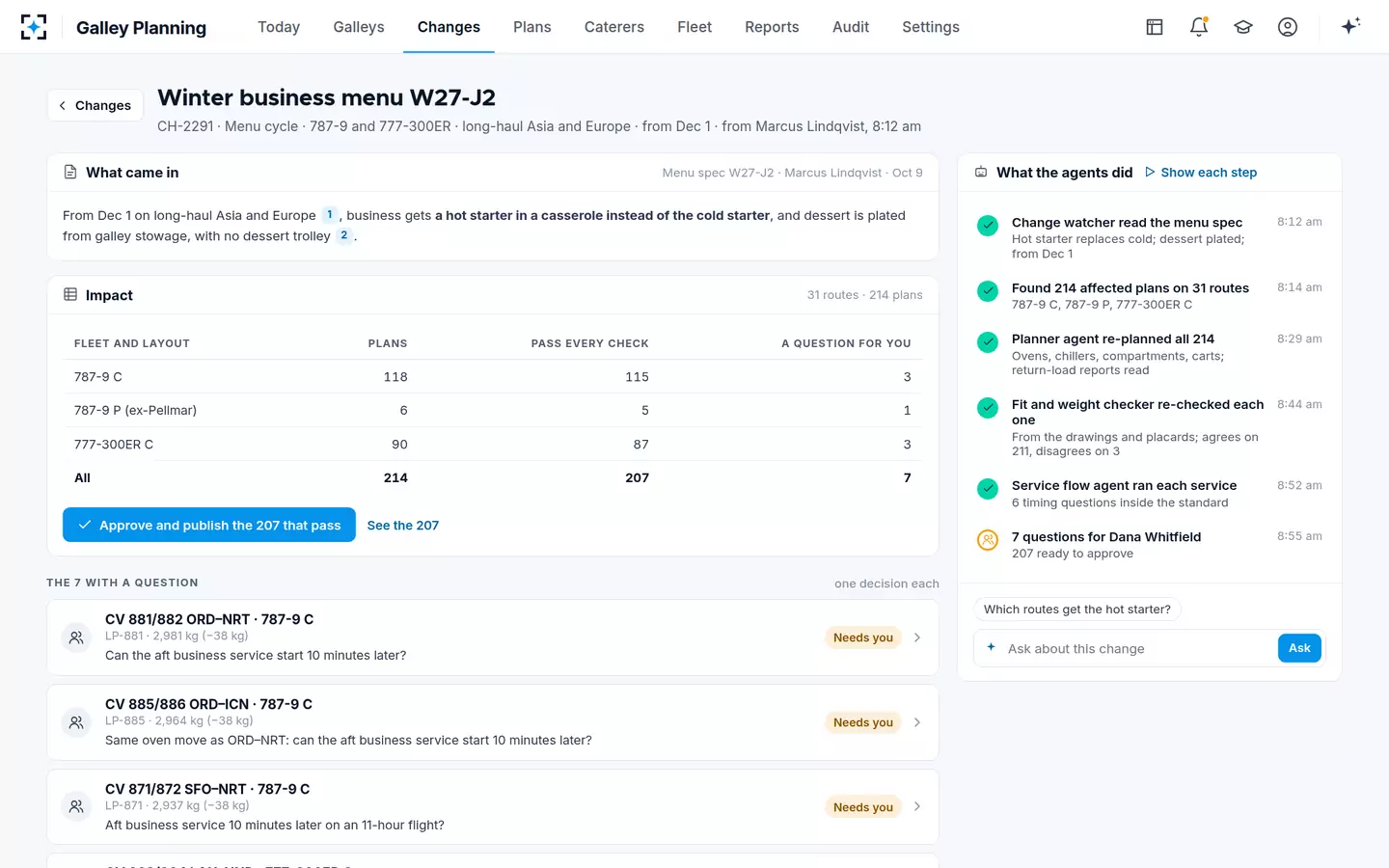Open the Reports tab
The height and width of the screenshot is (868, 1389).
[772, 27]
